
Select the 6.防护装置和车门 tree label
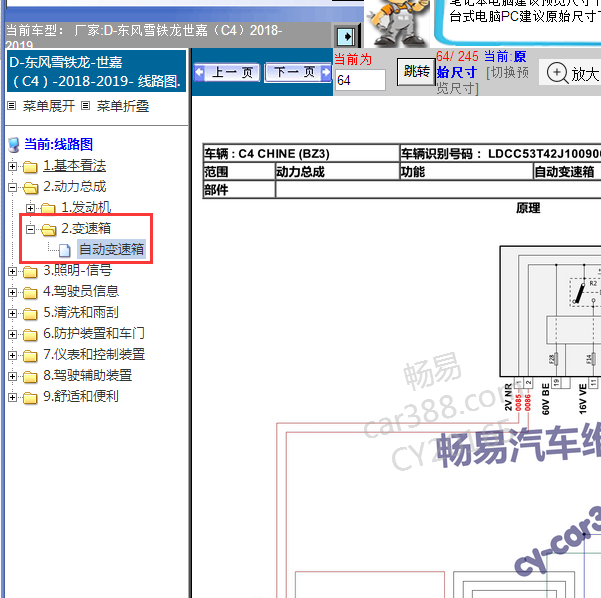click(x=94, y=334)
